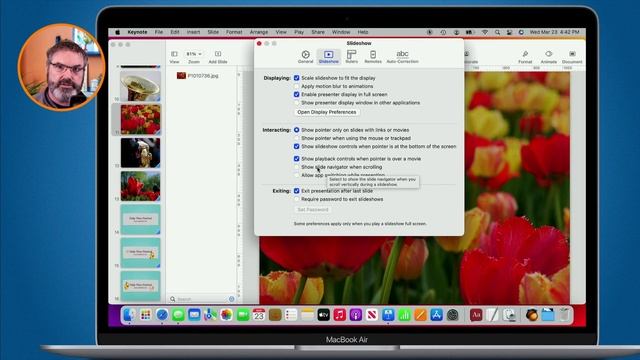The width and height of the screenshot is (640, 360).
Task: Open the Format inspector in Keynote toolbar
Action: pos(525,56)
